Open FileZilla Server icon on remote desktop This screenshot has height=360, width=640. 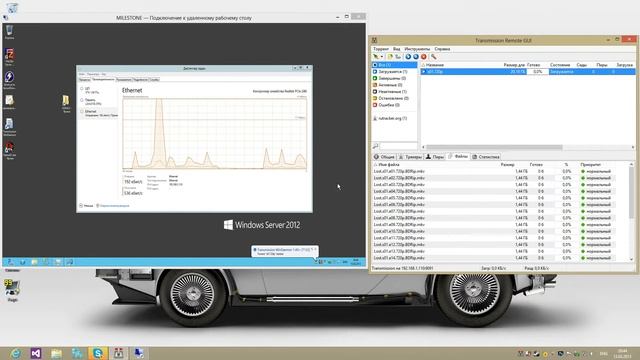coord(9,56)
